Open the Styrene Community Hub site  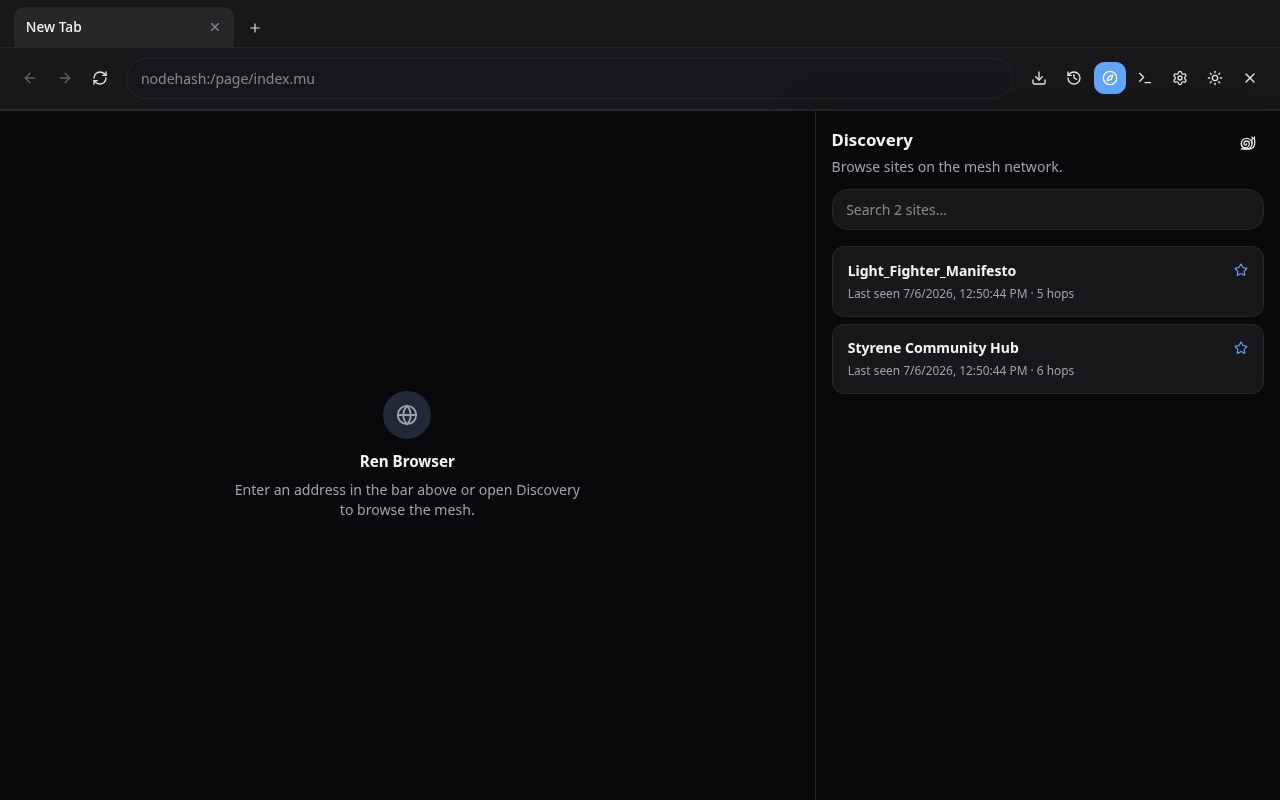coord(1048,359)
